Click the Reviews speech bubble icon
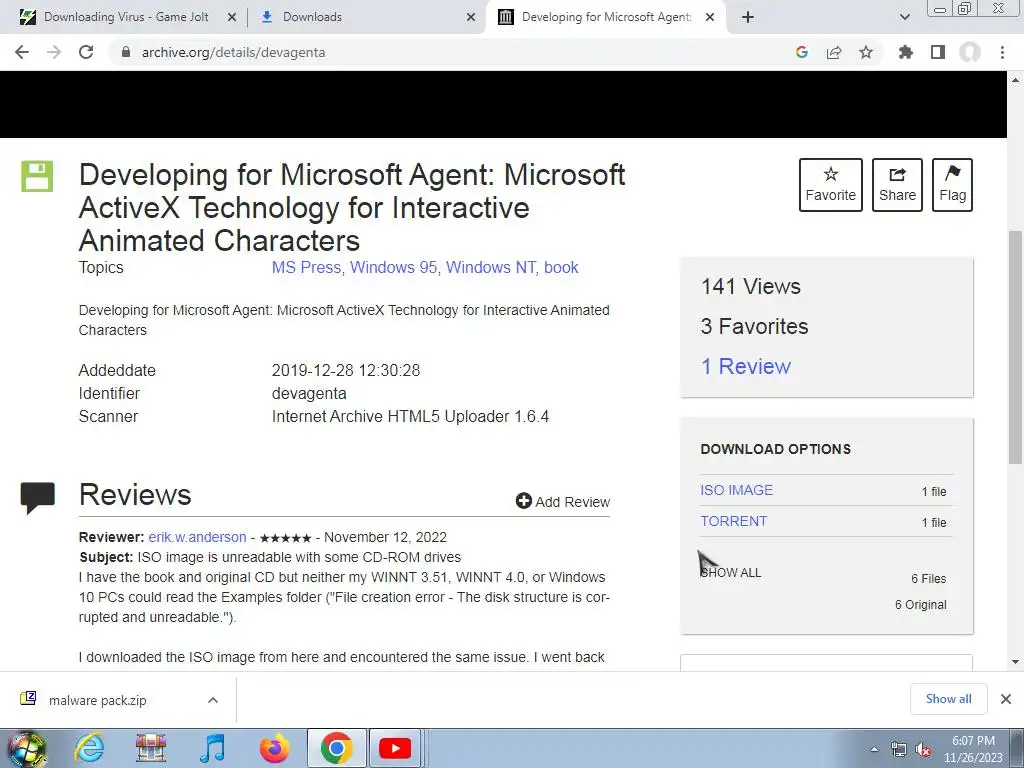 [38, 498]
